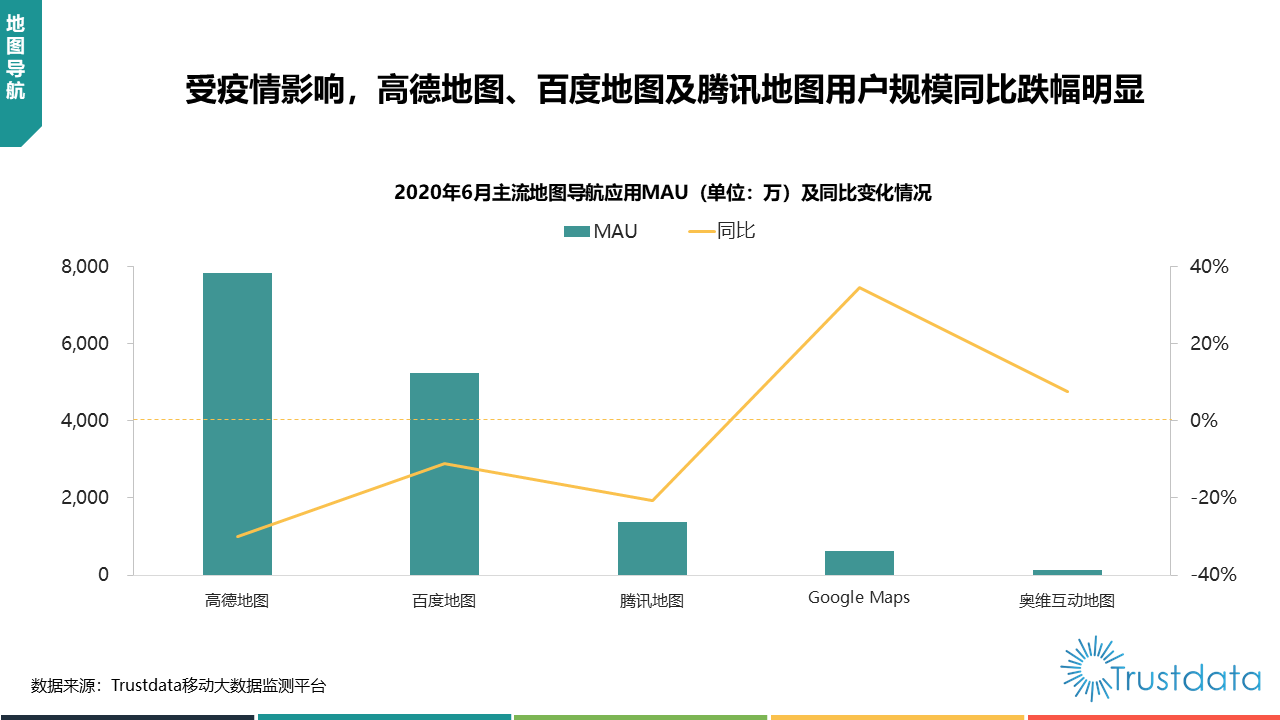Click the 奥维互动地图 axis label
The width and height of the screenshot is (1280, 720).
[1067, 600]
